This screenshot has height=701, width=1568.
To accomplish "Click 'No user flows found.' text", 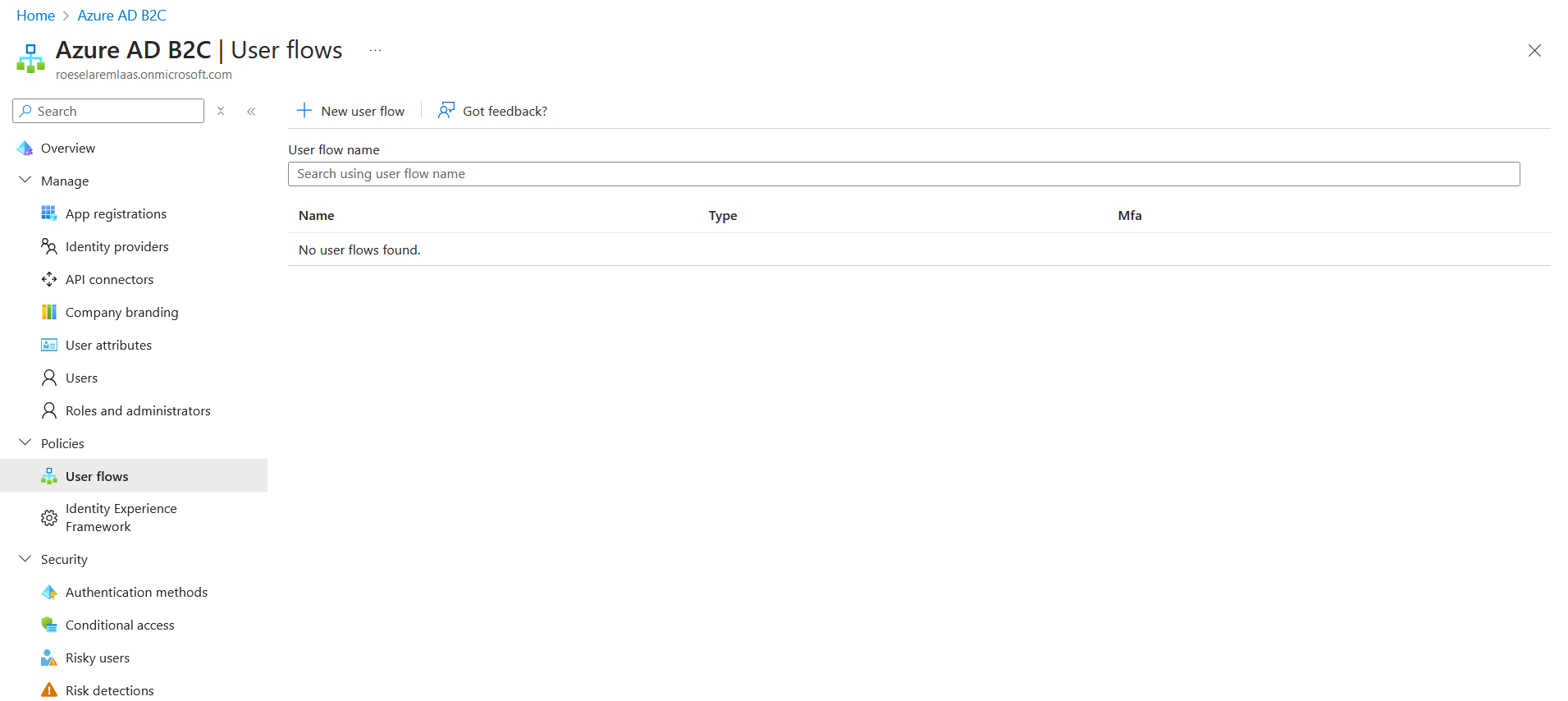I will click(x=359, y=250).
